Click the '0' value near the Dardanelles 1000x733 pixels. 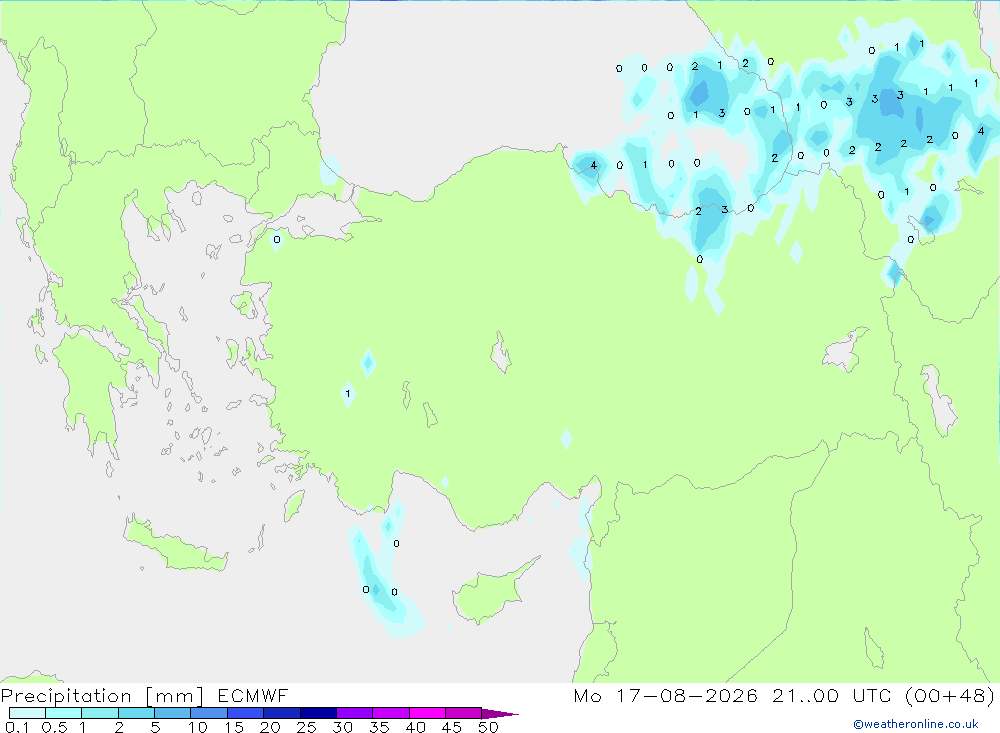tap(276, 240)
